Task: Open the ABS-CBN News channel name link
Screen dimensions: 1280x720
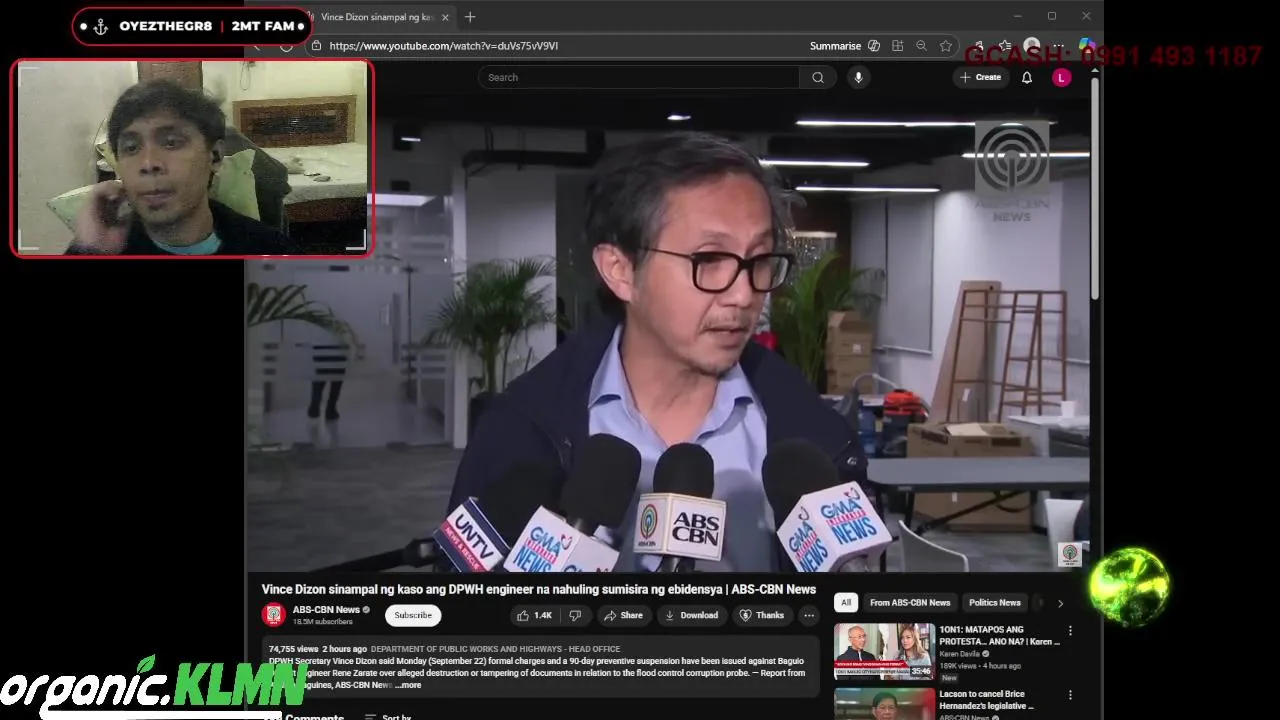Action: pyautogui.click(x=326, y=610)
